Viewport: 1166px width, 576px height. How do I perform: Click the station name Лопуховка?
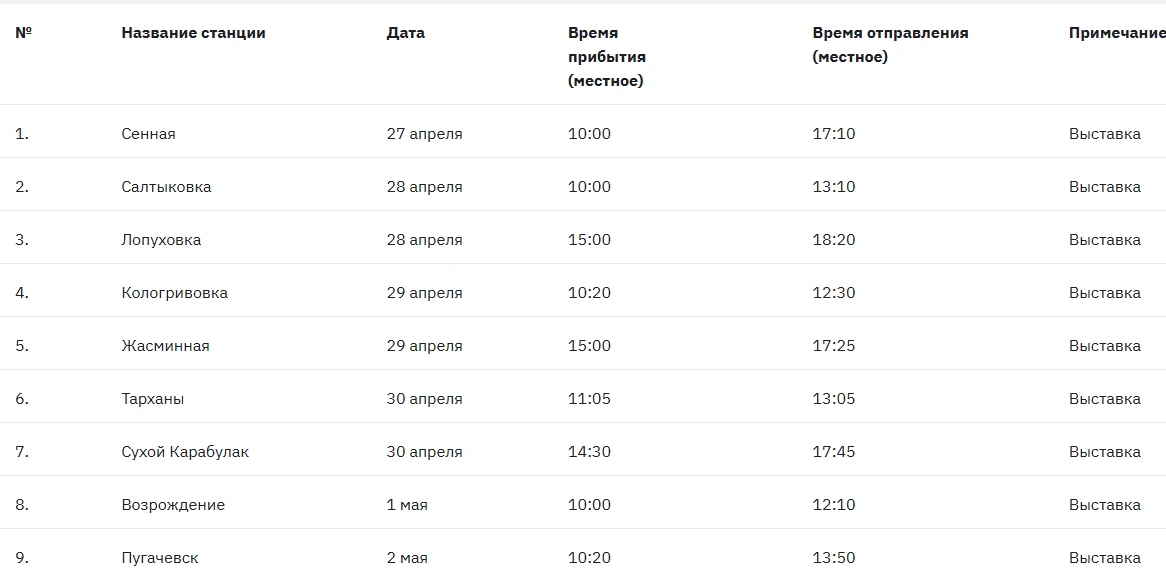click(161, 240)
